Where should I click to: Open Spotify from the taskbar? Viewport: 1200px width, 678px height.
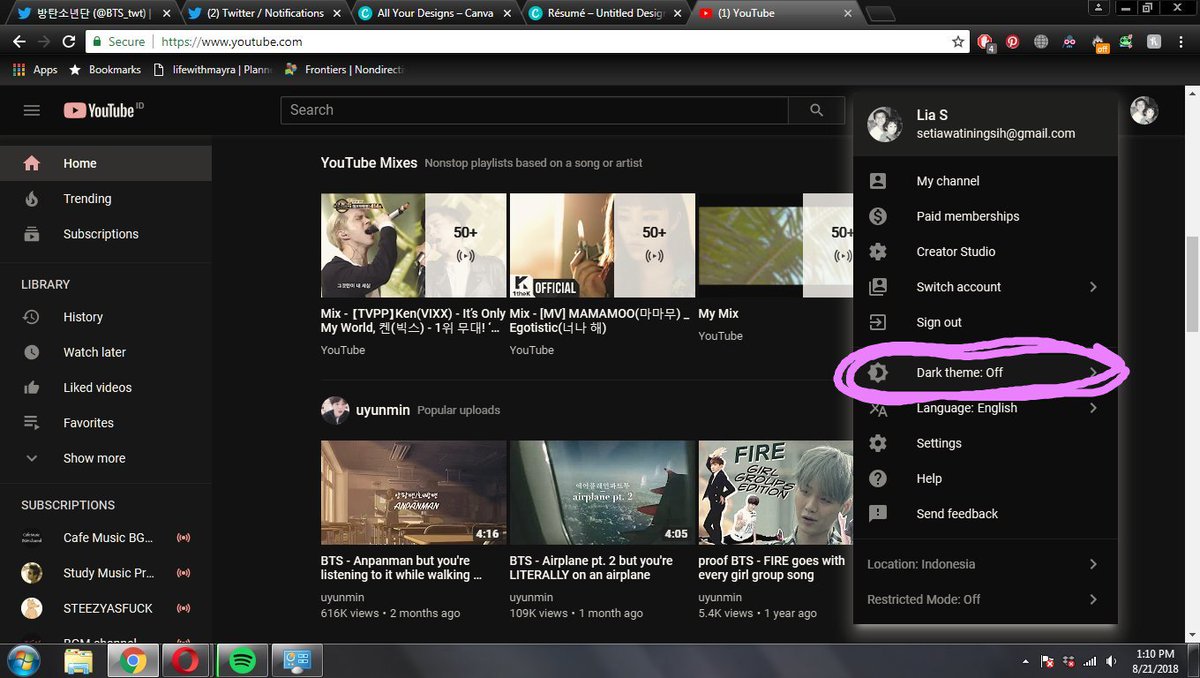(x=241, y=661)
